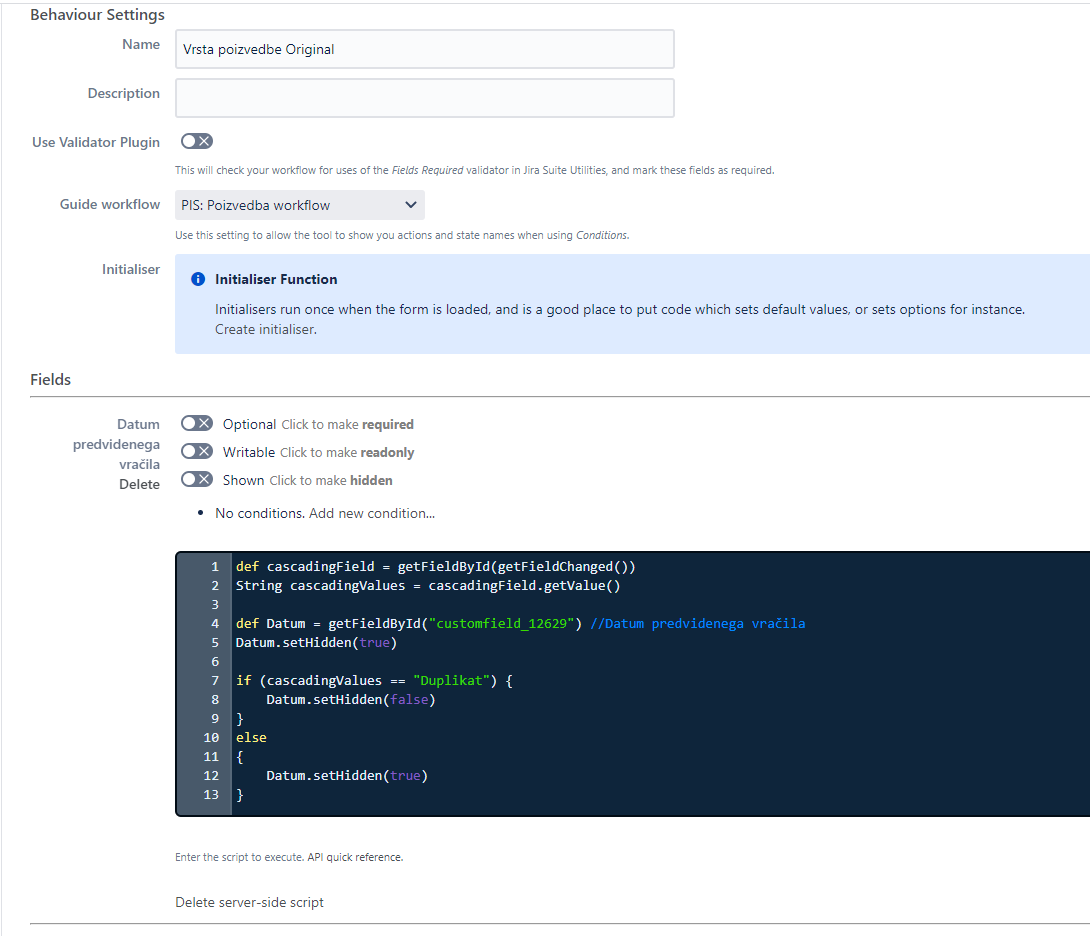Click the else keyword on line 10
The image size is (1090, 936).
coord(251,738)
